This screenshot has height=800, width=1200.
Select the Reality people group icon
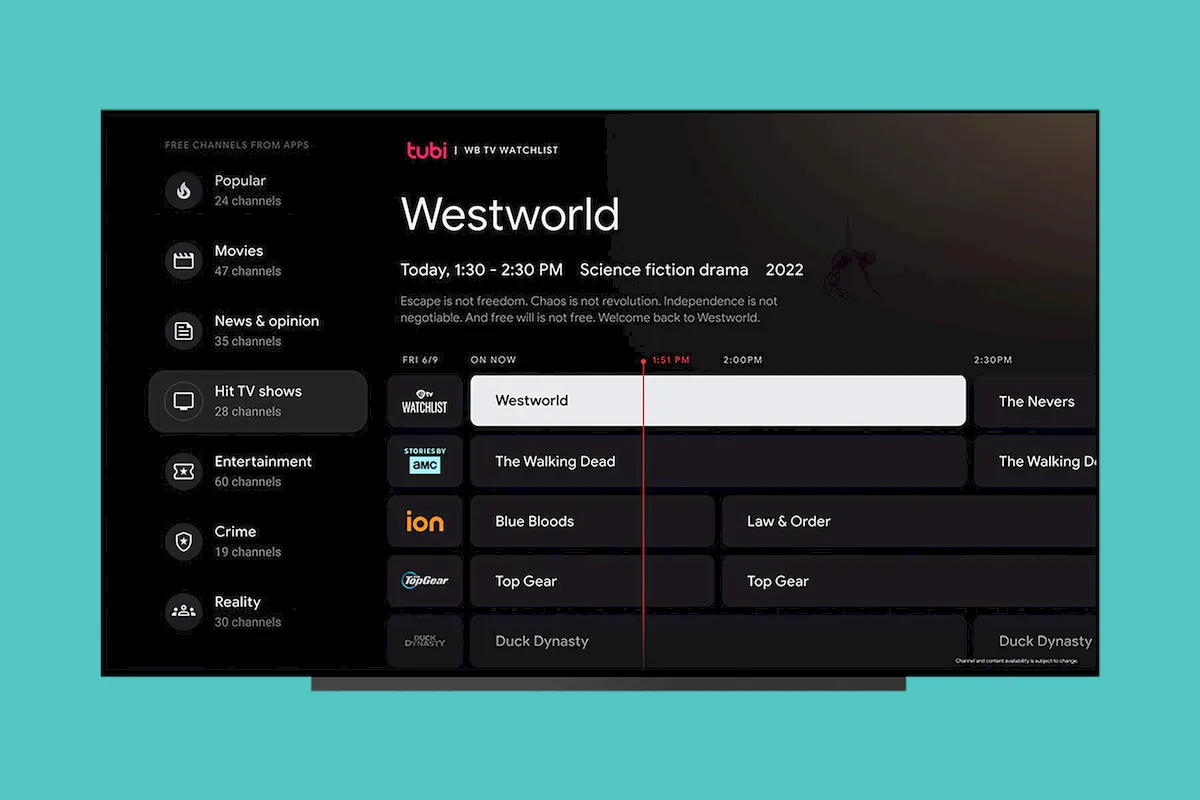coord(184,611)
